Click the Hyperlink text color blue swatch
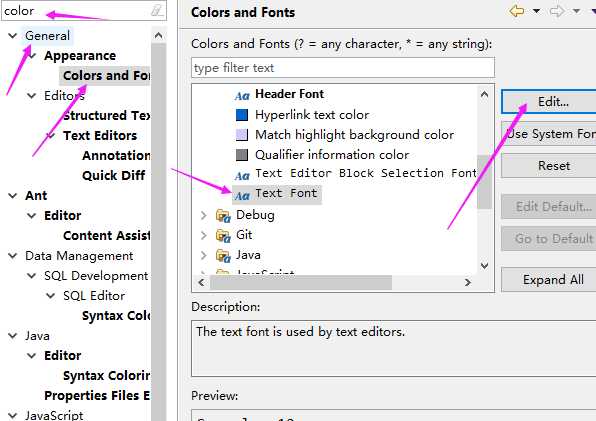The image size is (596, 421). point(242,115)
